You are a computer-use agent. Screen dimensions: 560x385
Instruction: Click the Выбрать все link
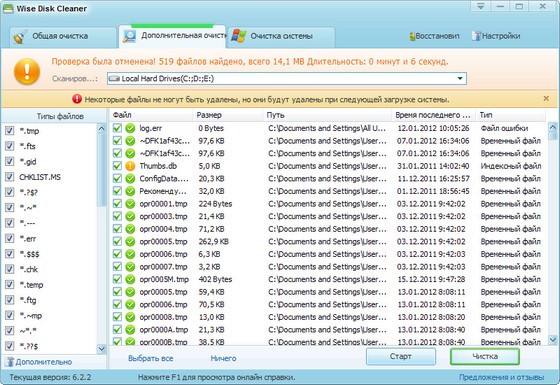(x=151, y=358)
